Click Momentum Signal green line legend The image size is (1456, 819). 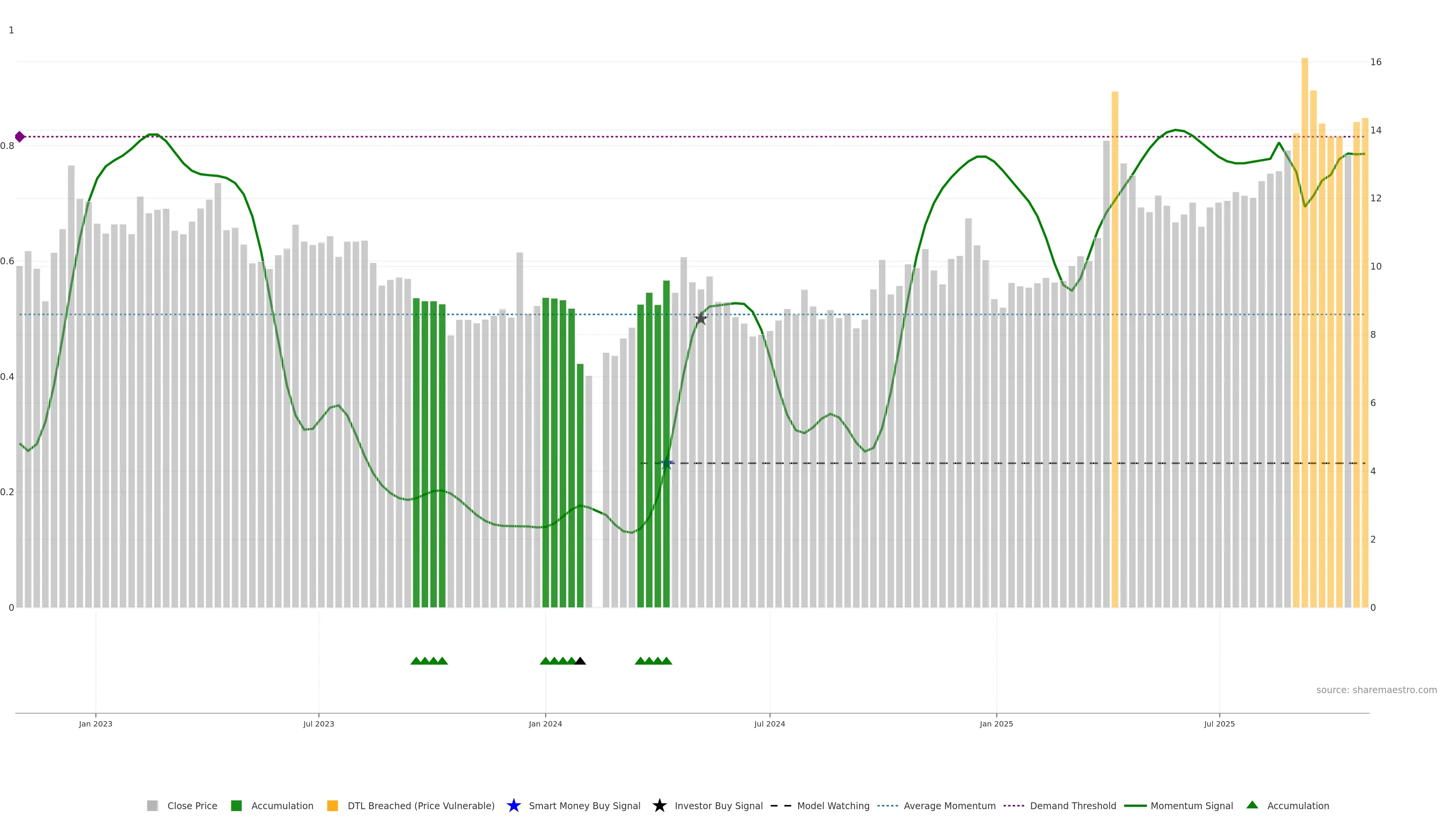tap(1135, 806)
